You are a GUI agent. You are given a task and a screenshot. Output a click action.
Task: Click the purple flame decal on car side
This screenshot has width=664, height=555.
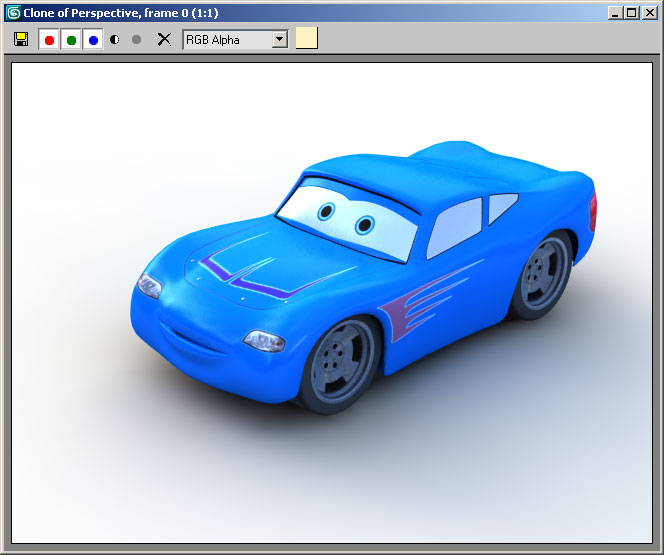[x=420, y=305]
